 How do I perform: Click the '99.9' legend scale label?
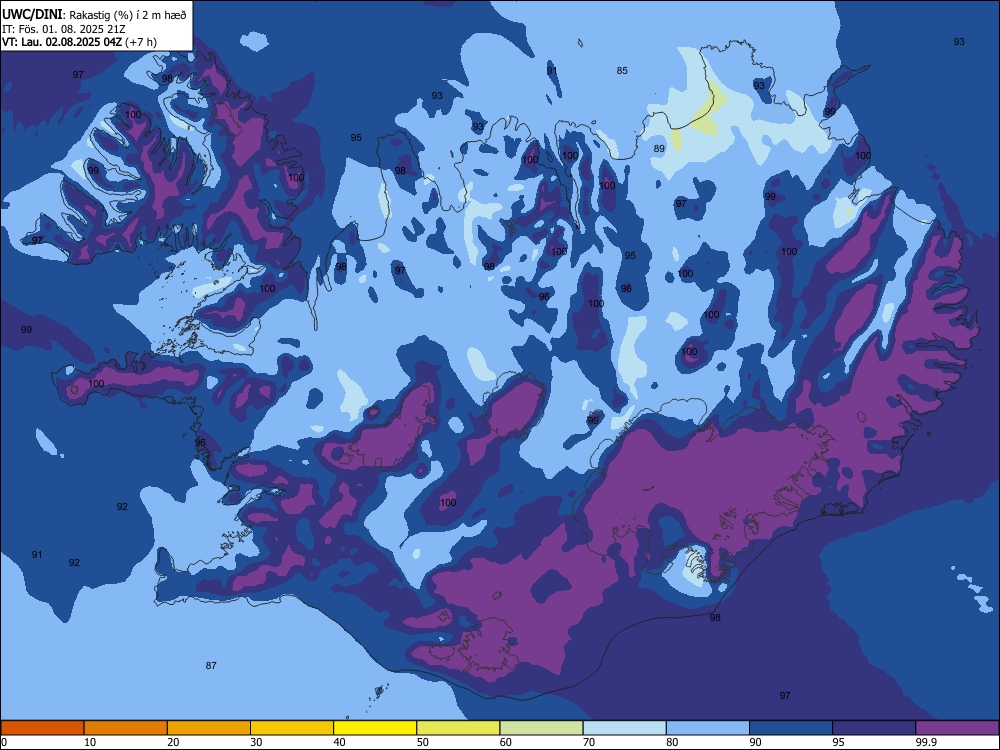click(x=925, y=742)
